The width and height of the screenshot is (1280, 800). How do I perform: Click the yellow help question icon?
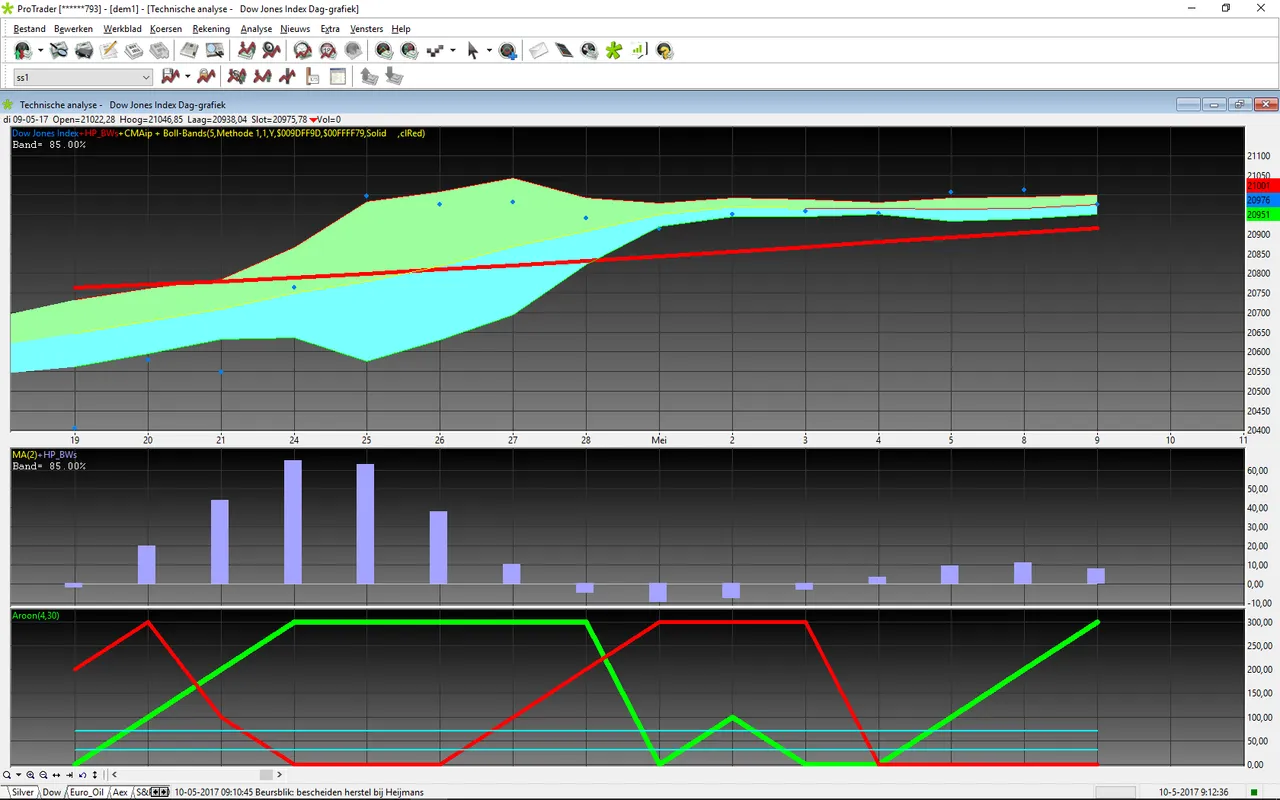(x=664, y=50)
